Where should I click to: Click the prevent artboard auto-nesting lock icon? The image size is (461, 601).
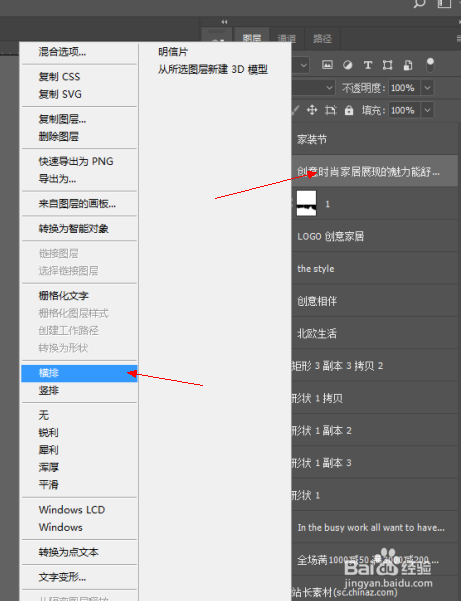[x=330, y=110]
